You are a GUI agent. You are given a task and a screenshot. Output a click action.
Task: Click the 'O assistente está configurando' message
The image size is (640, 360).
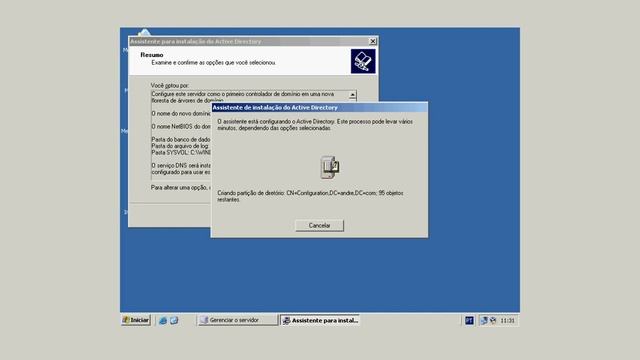[x=315, y=125]
